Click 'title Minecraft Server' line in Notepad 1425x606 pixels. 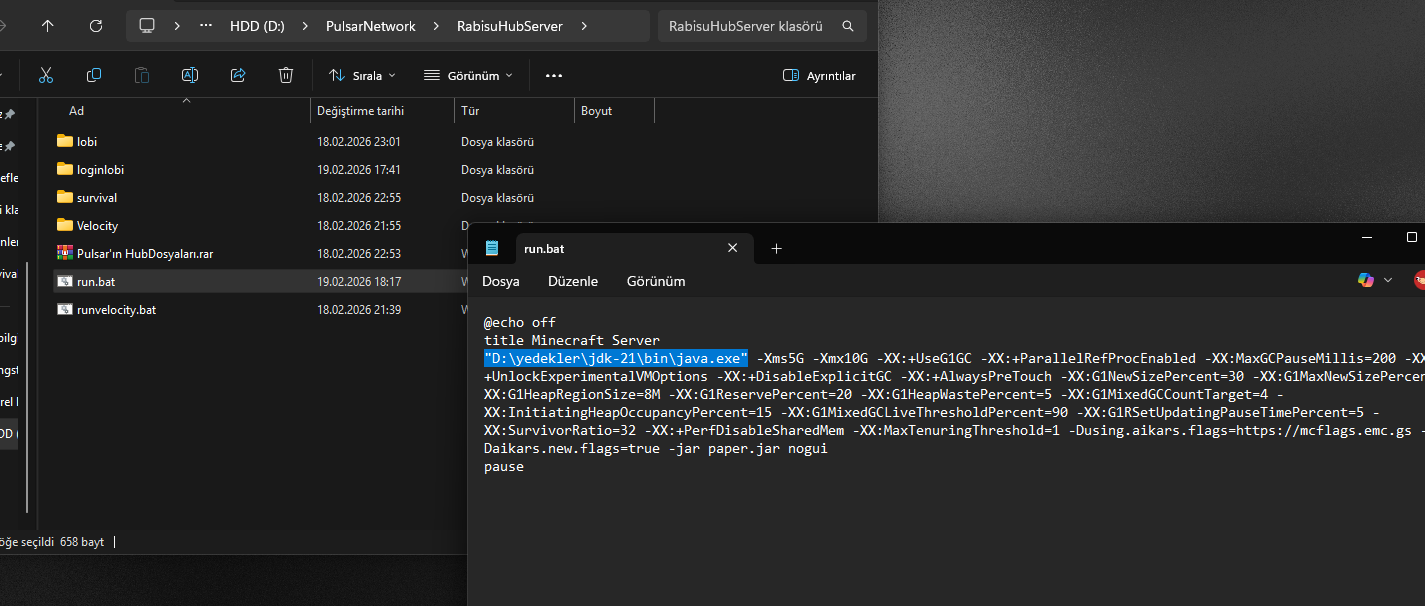[x=571, y=341]
